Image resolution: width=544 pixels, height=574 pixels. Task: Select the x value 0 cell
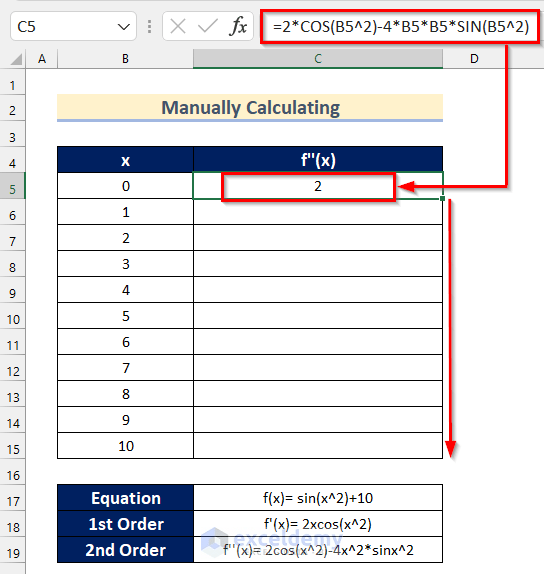pos(125,186)
